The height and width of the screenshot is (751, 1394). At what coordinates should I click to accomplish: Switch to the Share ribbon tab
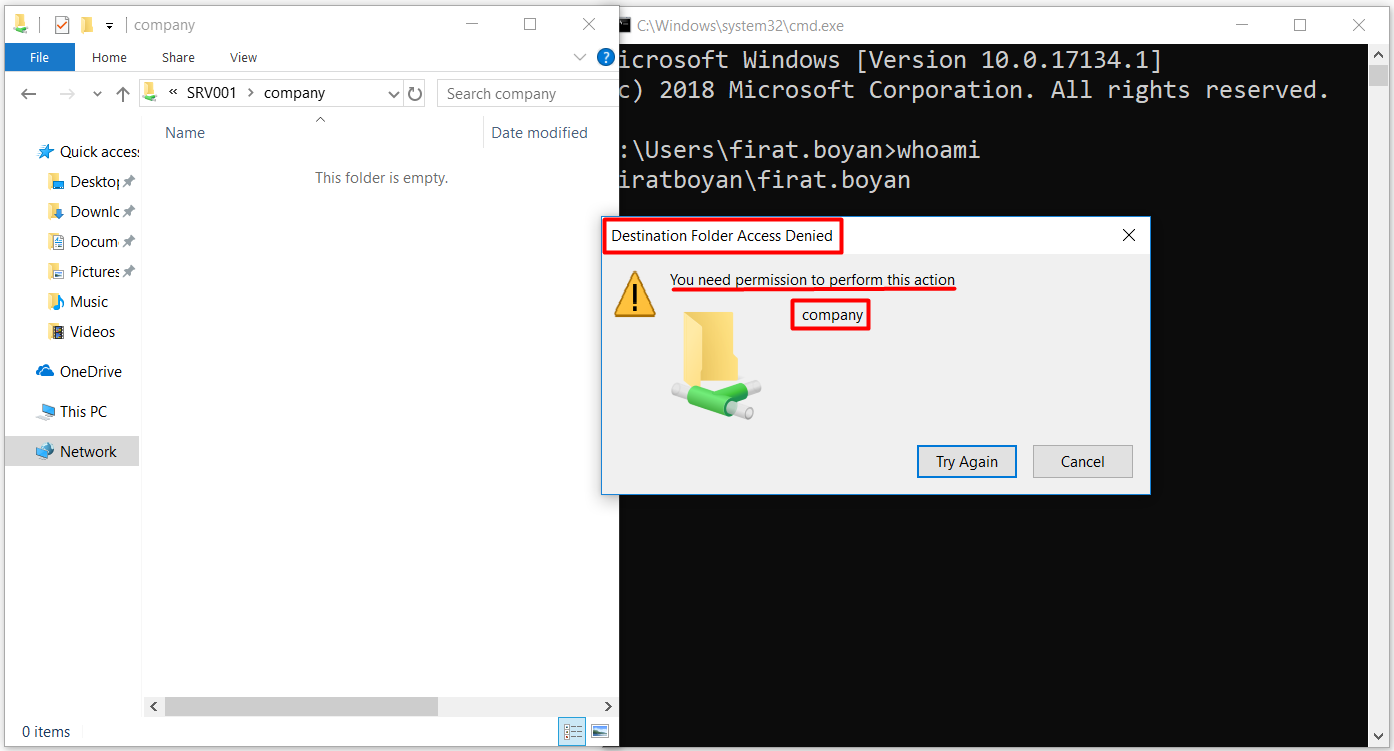(x=178, y=57)
